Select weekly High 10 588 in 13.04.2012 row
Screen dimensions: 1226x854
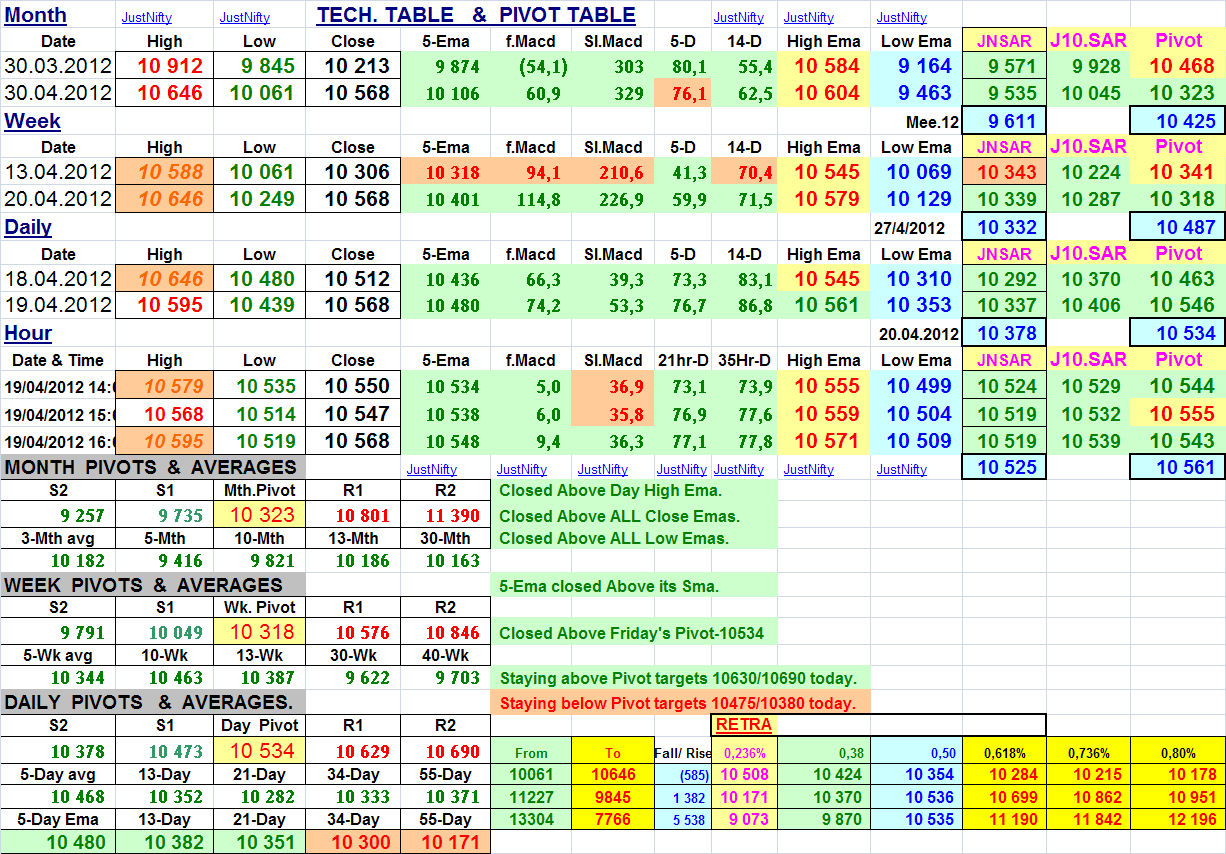coord(164,172)
